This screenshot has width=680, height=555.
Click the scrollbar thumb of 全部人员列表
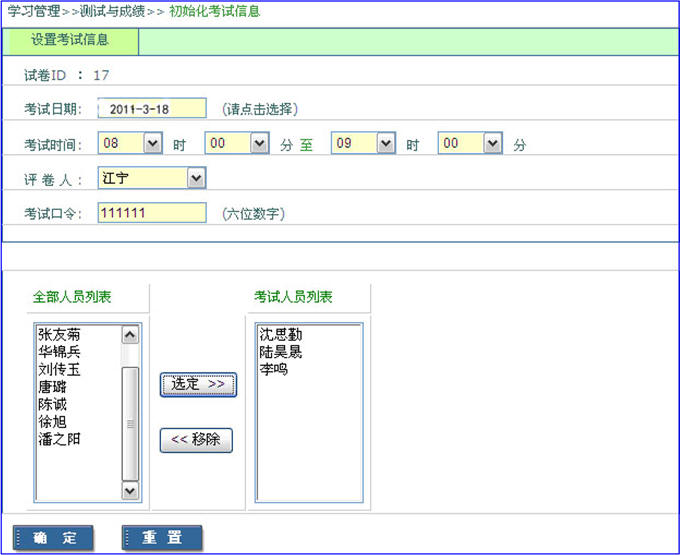click(130, 424)
